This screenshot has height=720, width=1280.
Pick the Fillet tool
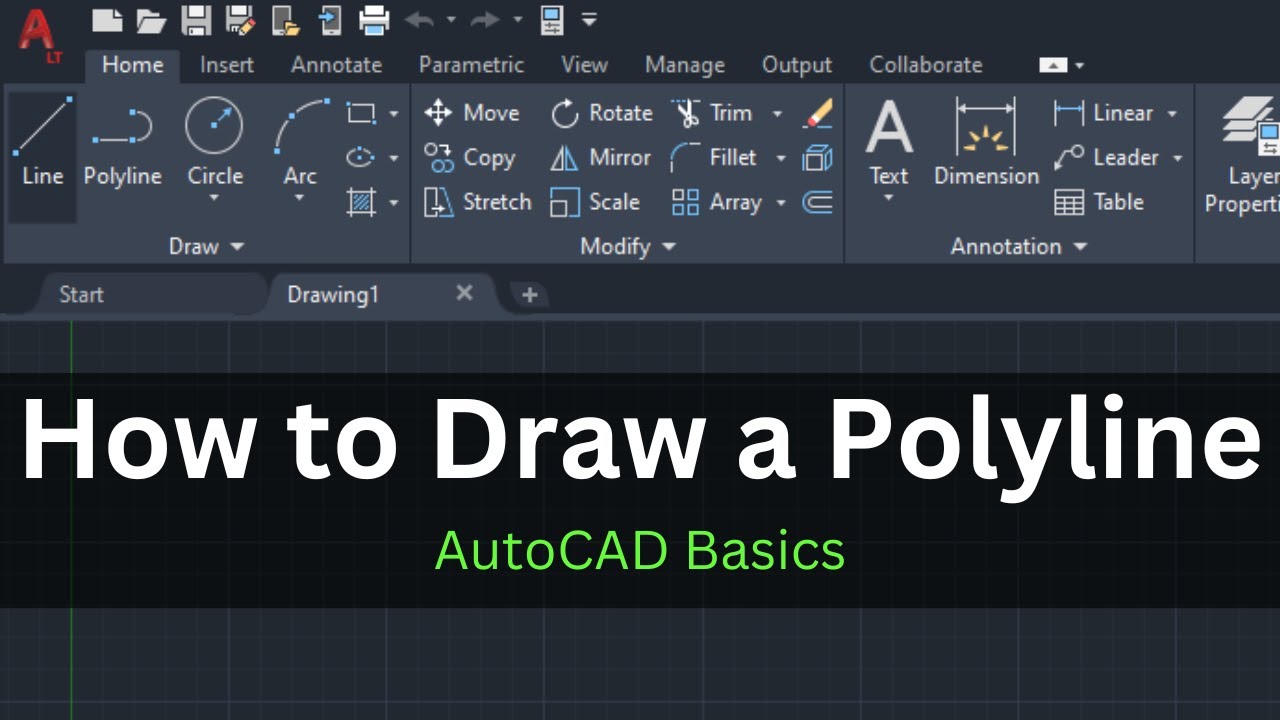[714, 158]
